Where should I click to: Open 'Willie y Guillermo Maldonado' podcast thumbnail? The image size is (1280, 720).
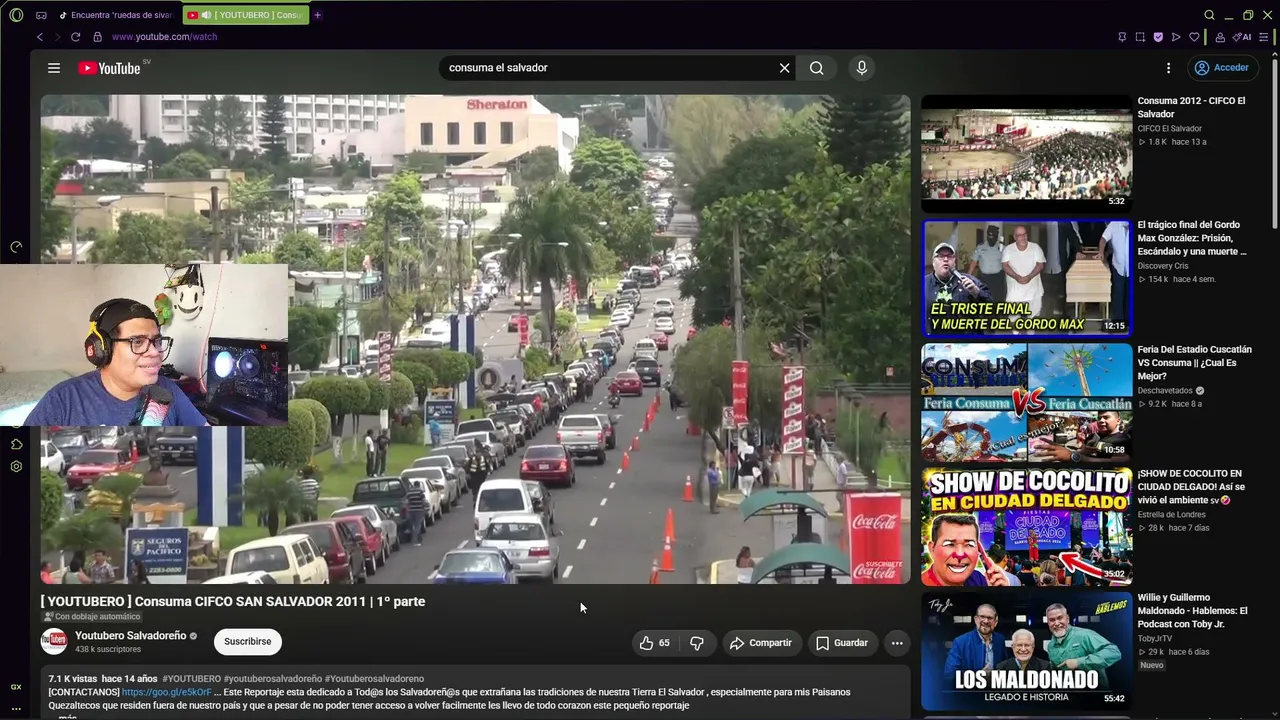pyautogui.click(x=1026, y=649)
